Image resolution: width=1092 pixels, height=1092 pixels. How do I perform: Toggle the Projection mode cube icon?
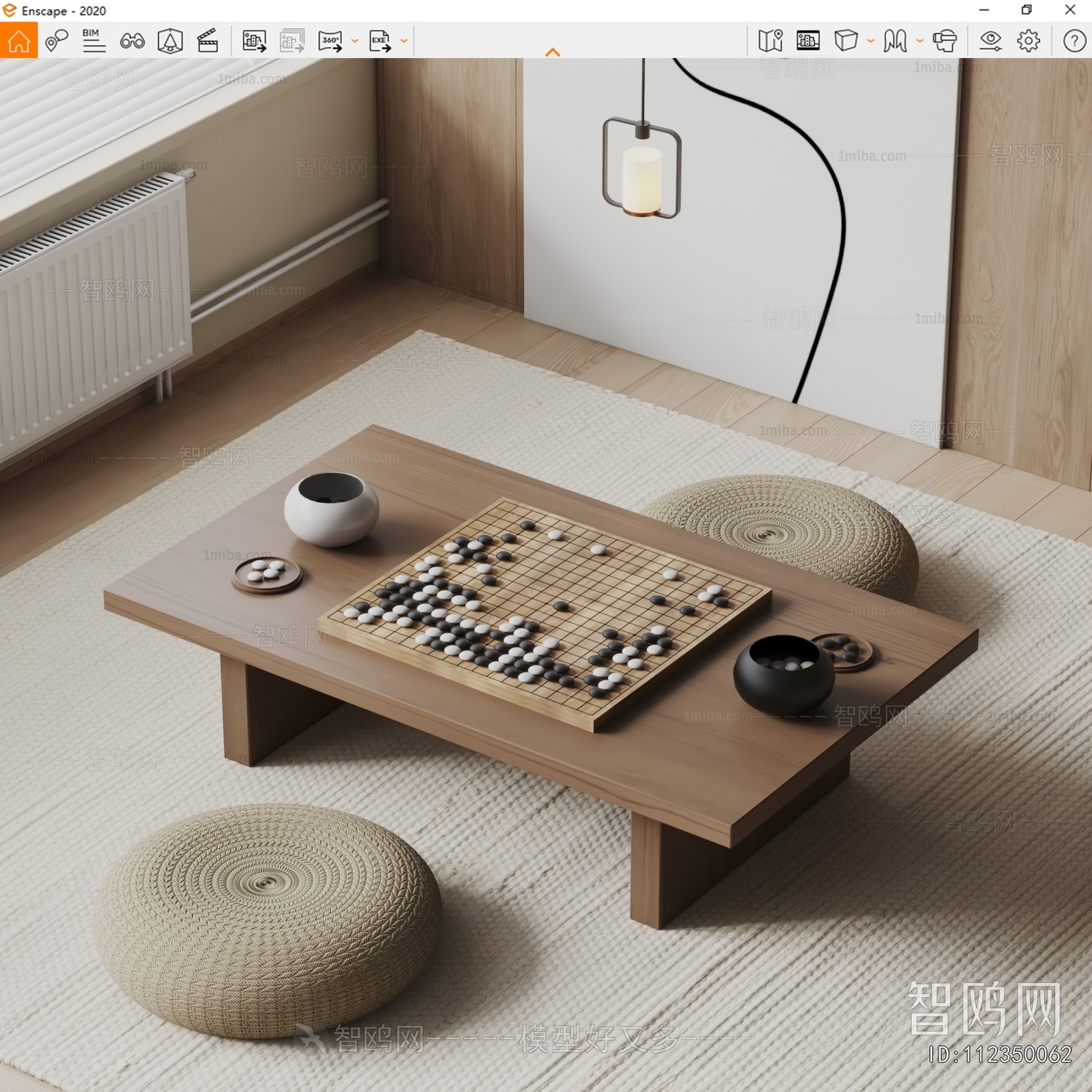point(846,41)
